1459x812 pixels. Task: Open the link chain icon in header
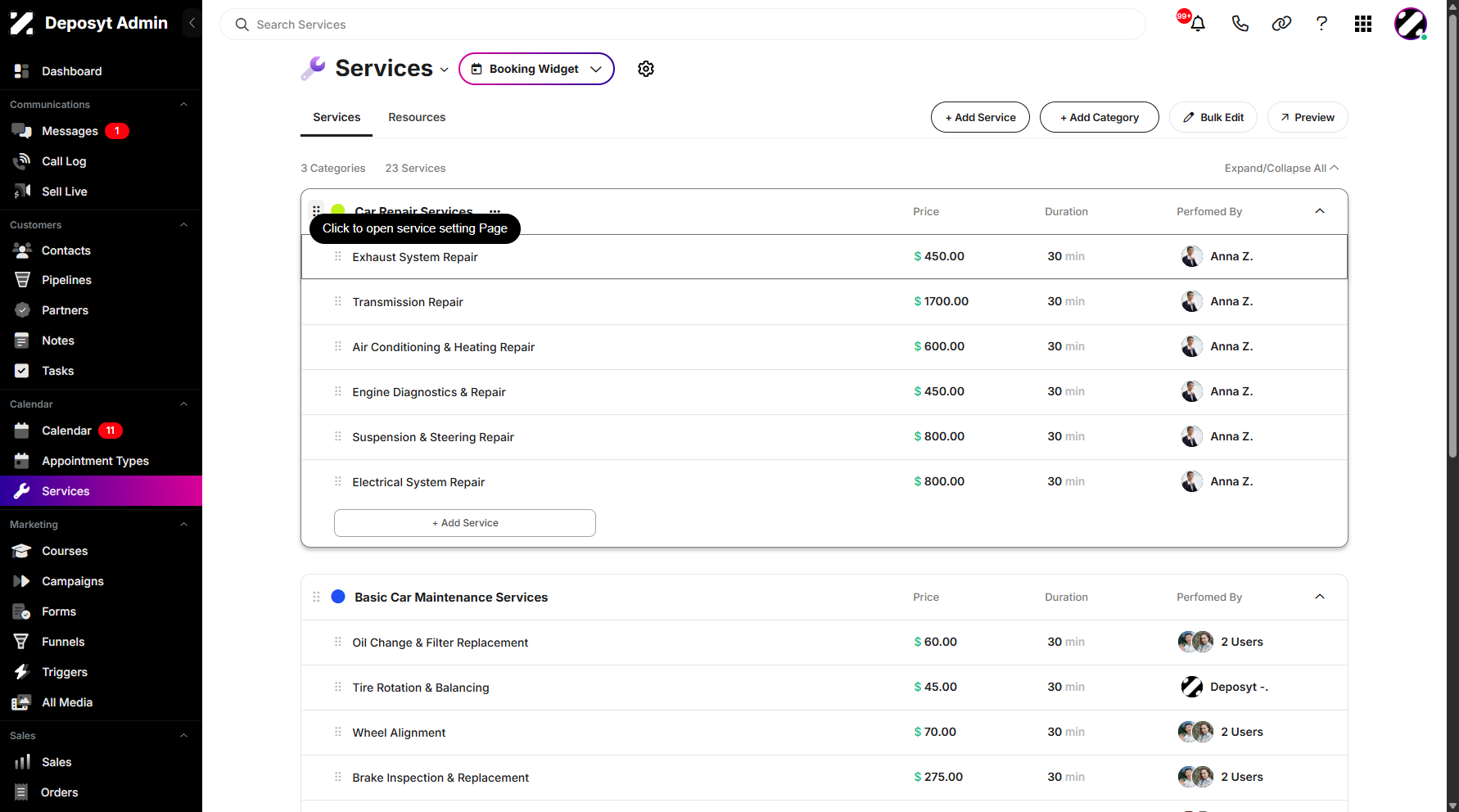point(1281,24)
